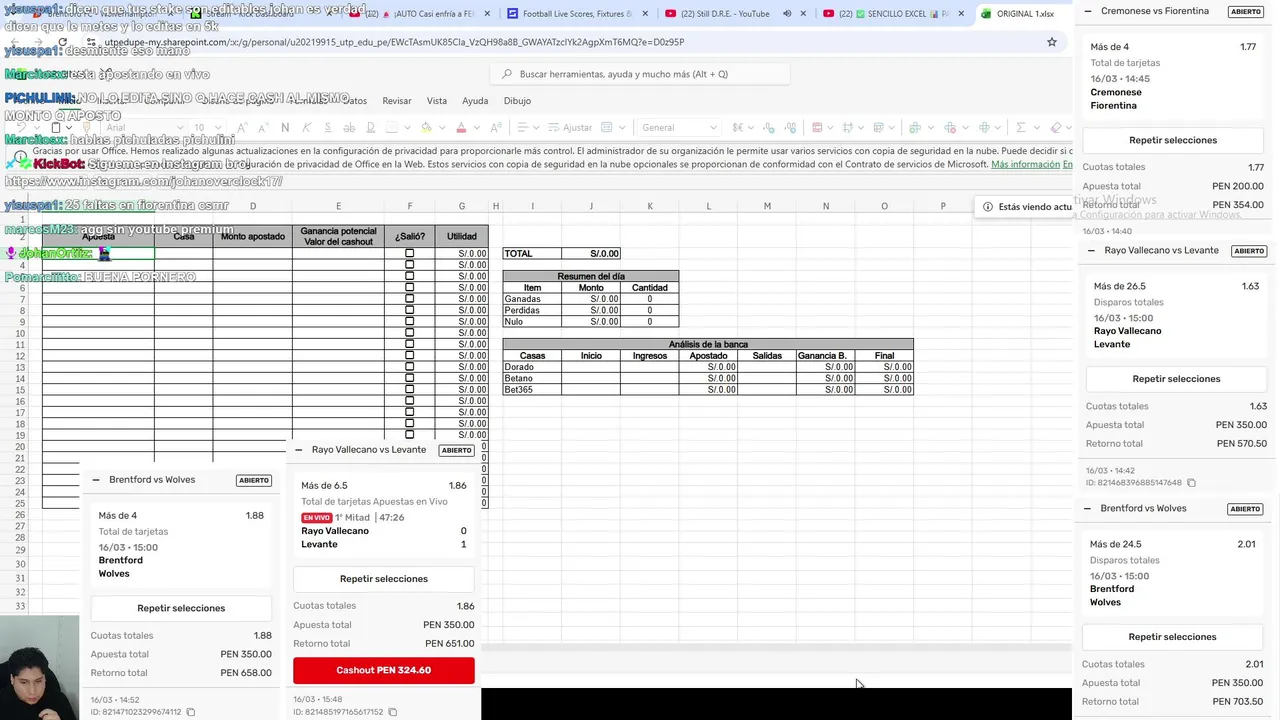The image size is (1280, 720).
Task: Open the Ayuda ribbon tab
Action: click(475, 101)
